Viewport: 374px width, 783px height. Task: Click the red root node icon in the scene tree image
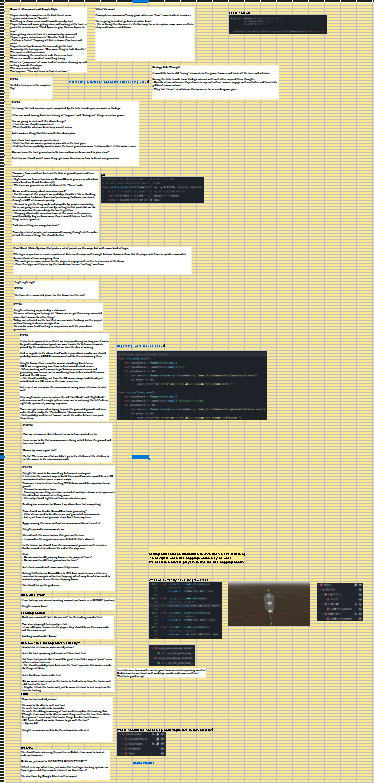(321, 585)
